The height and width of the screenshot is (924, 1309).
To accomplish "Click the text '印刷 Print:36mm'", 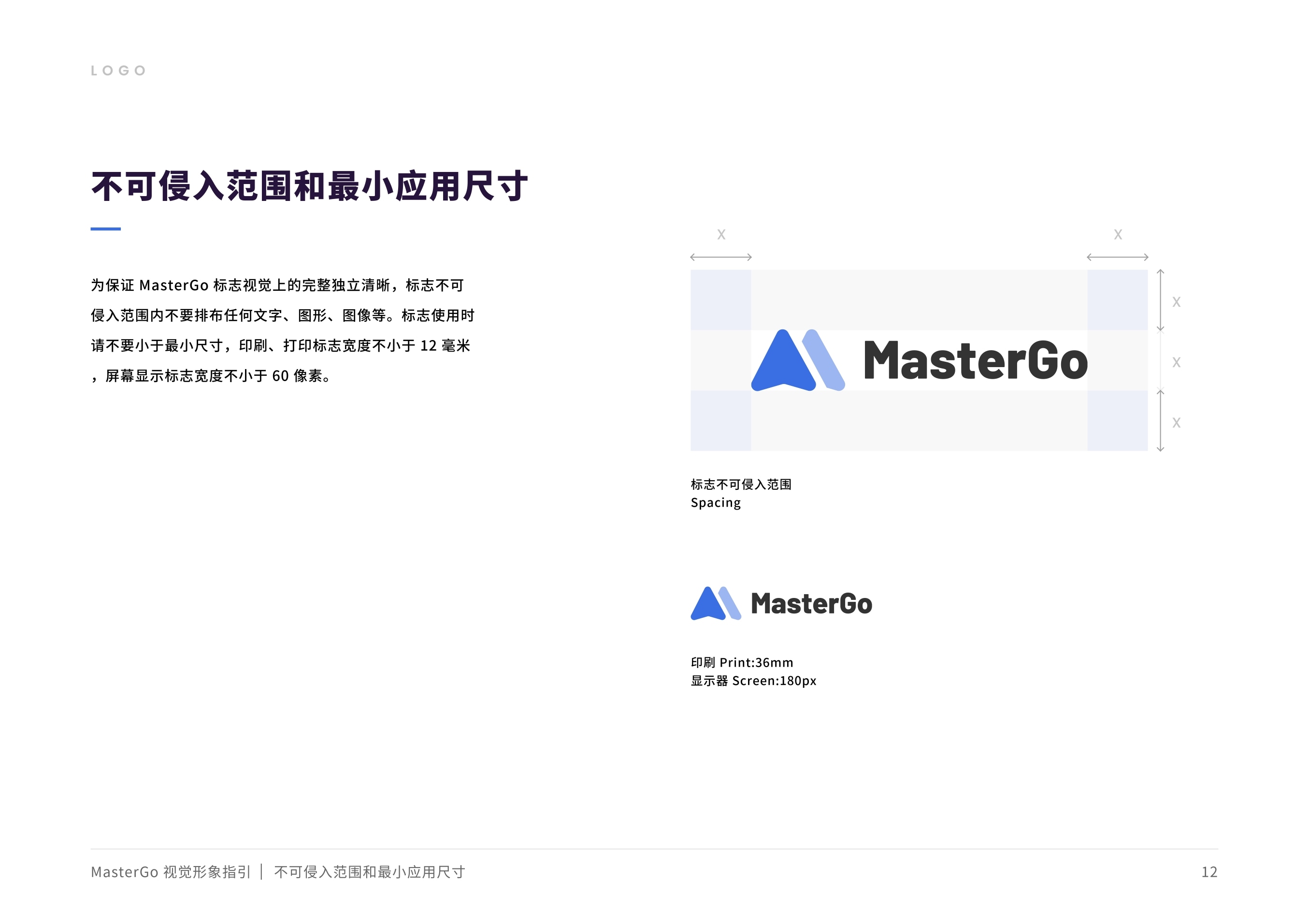I will tap(742, 662).
